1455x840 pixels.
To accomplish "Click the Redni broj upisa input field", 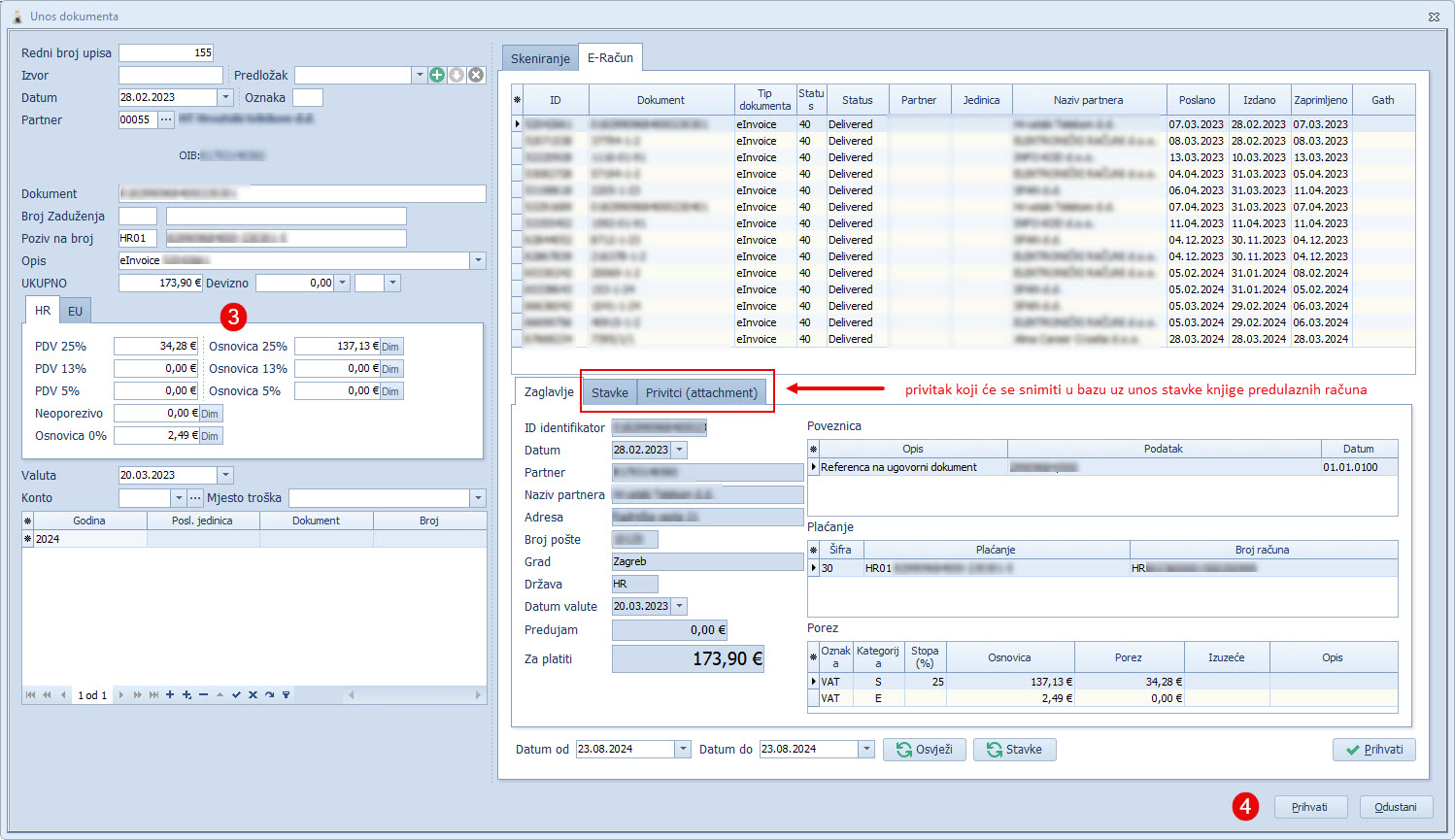I will pos(166,52).
